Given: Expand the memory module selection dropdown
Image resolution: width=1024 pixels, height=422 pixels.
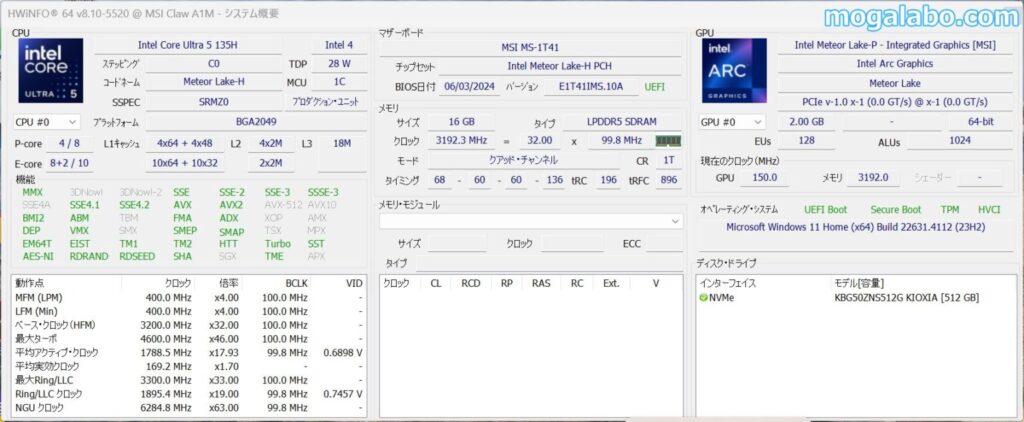Looking at the screenshot, I should tap(531, 221).
